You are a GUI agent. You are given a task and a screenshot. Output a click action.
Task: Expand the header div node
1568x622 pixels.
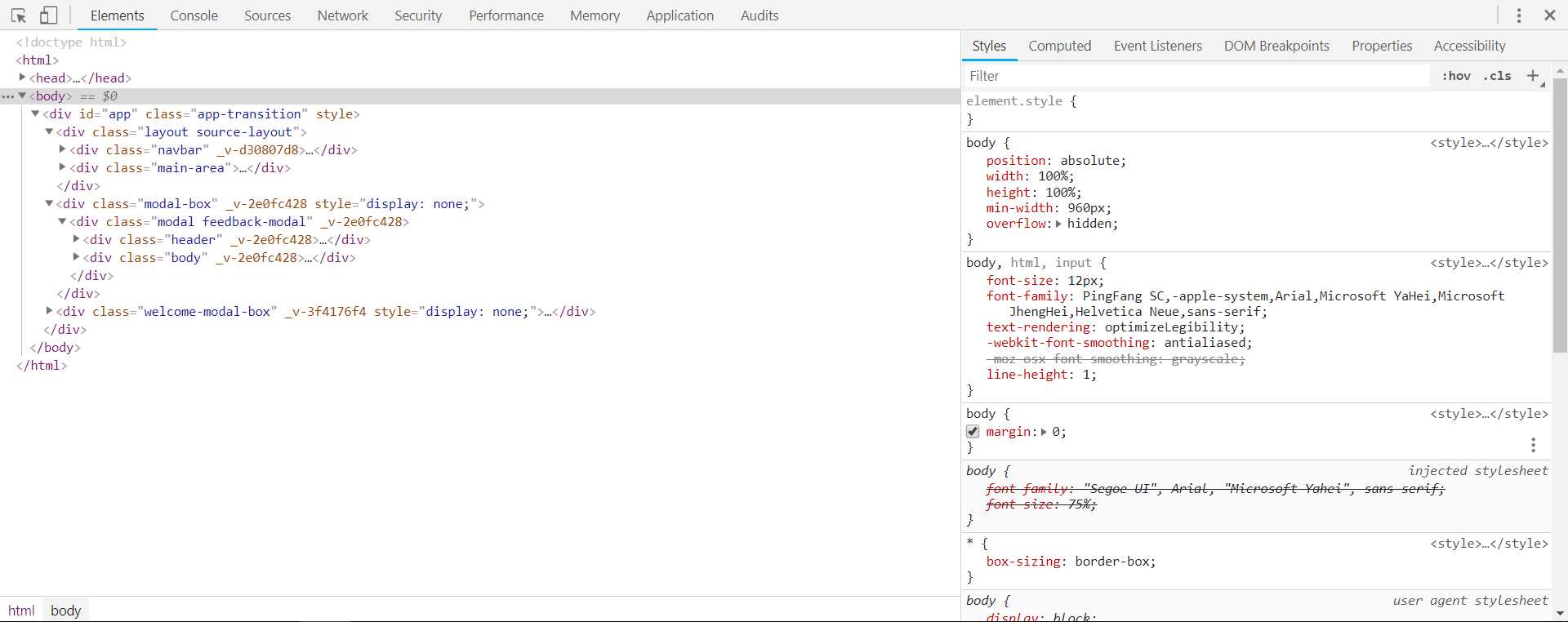(76, 239)
